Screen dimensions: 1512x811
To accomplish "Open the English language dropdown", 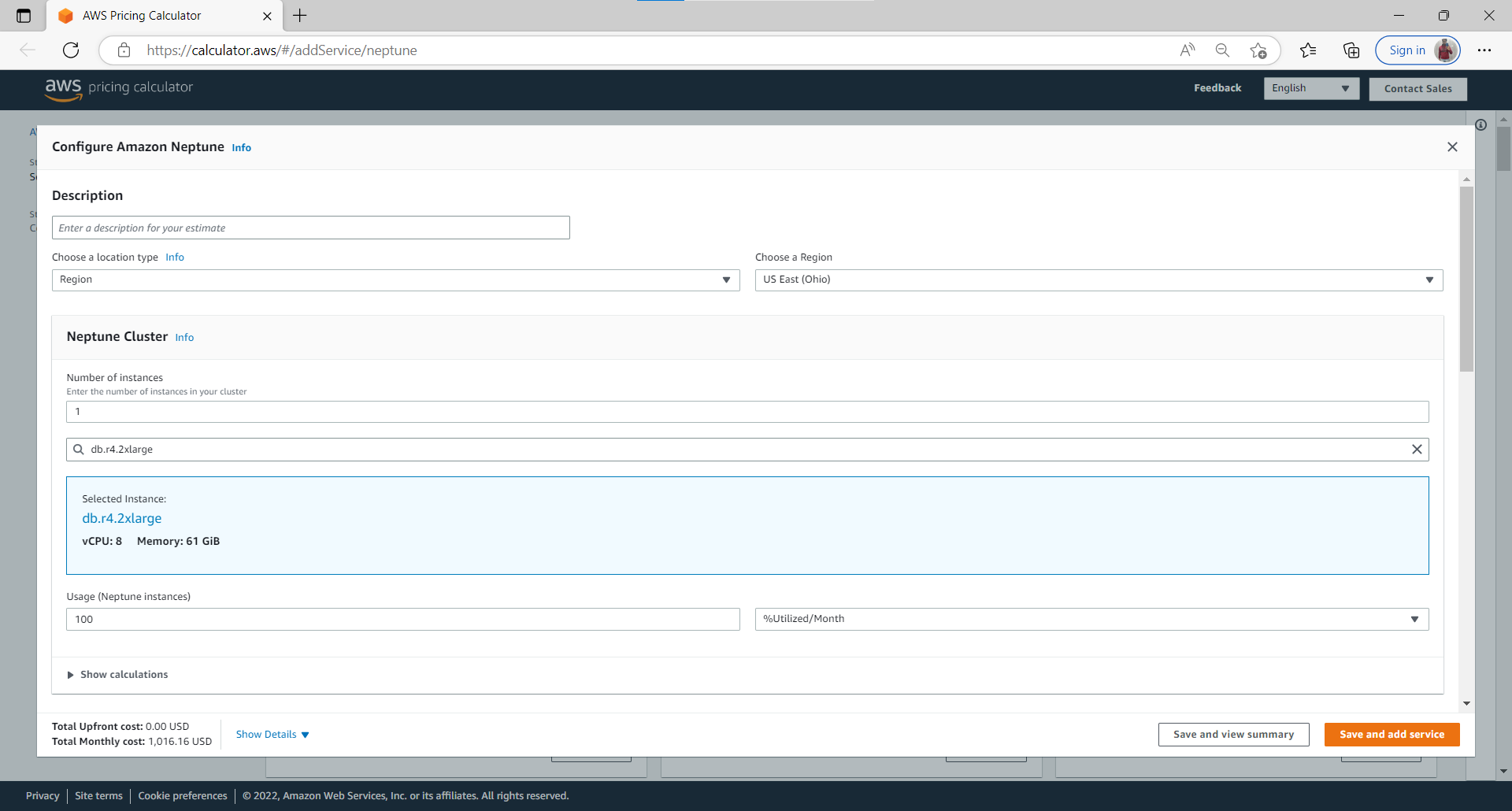I will click(x=1310, y=88).
